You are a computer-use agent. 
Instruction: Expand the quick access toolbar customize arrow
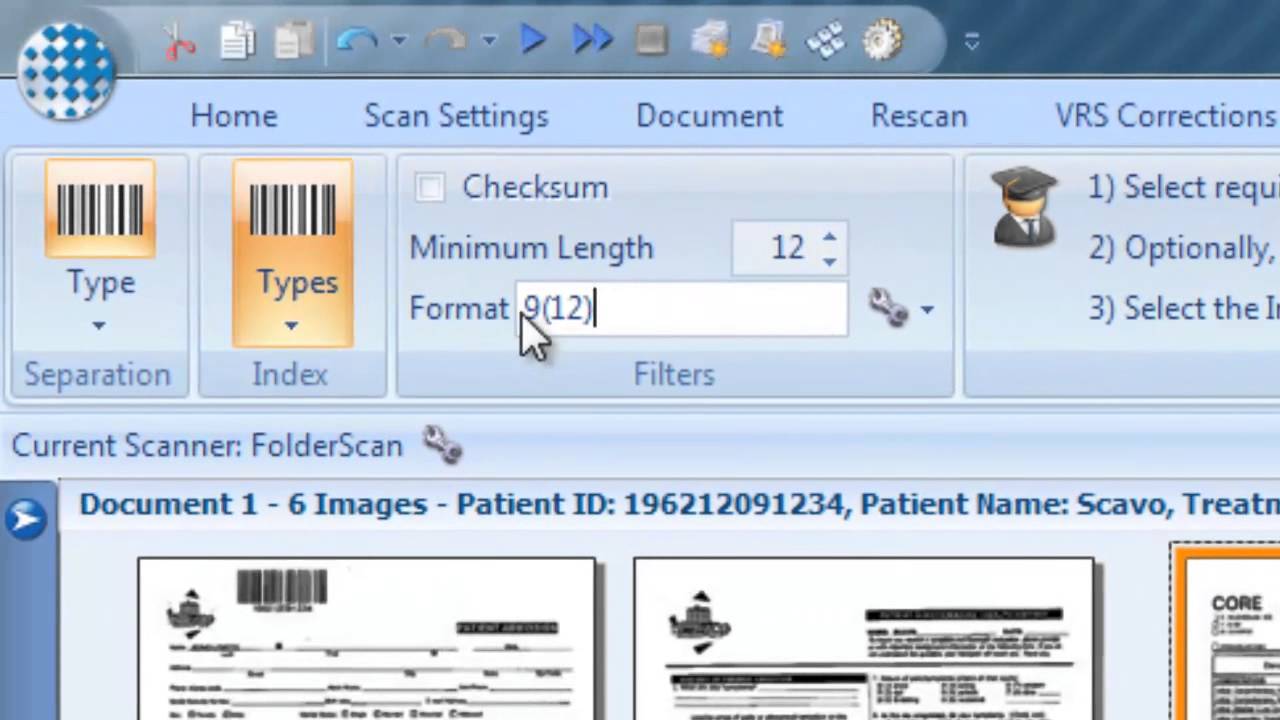pos(972,41)
